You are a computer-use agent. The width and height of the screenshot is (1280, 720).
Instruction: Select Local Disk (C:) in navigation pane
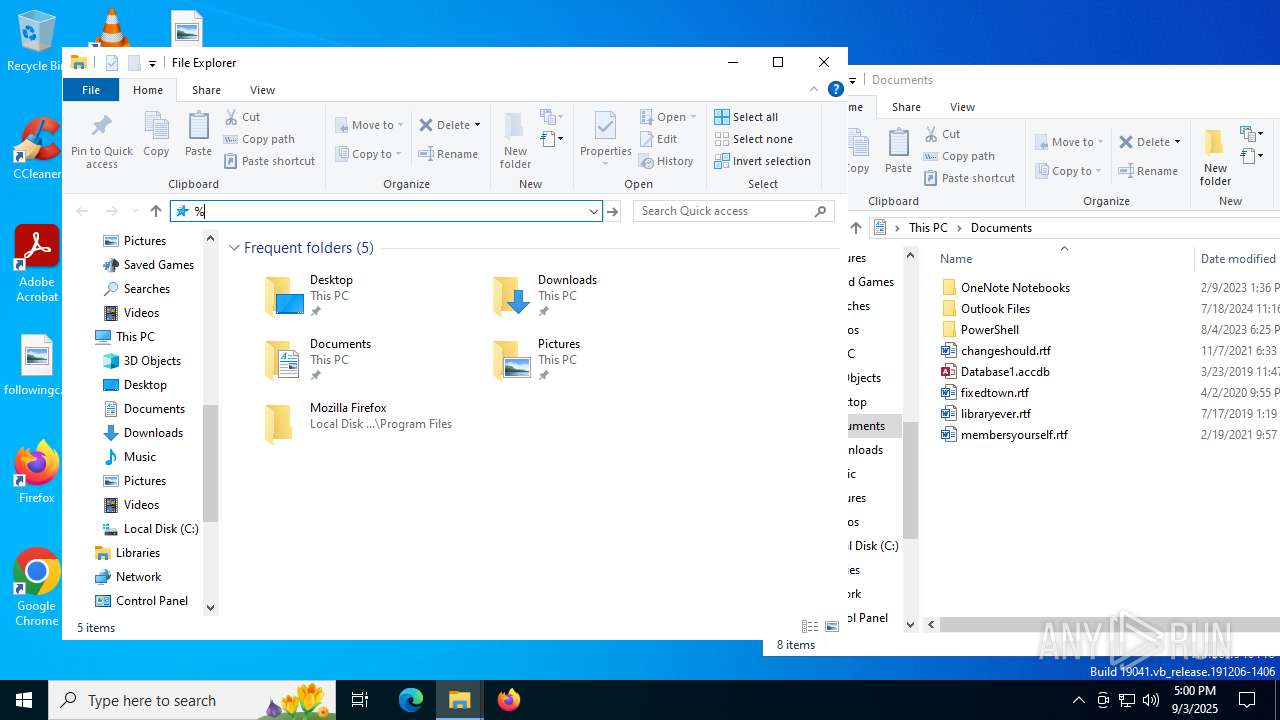[x=151, y=529]
